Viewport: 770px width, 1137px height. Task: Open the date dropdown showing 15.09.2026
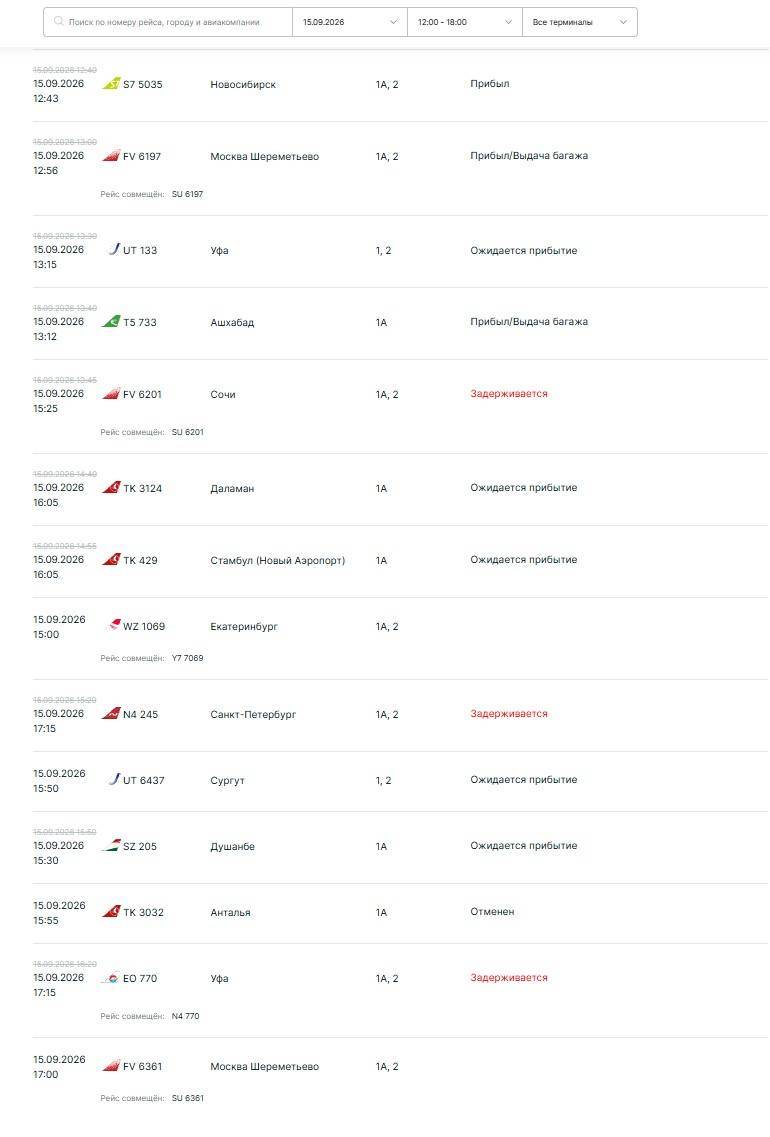[350, 22]
